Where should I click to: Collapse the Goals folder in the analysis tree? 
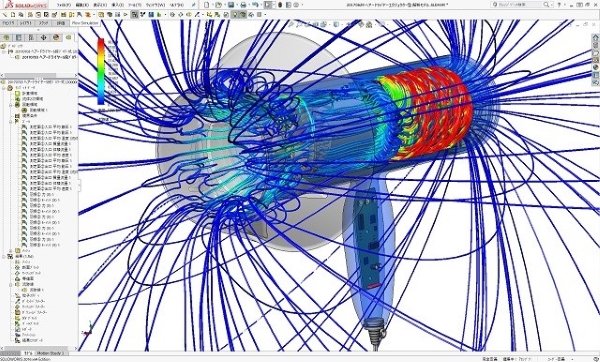point(11,121)
